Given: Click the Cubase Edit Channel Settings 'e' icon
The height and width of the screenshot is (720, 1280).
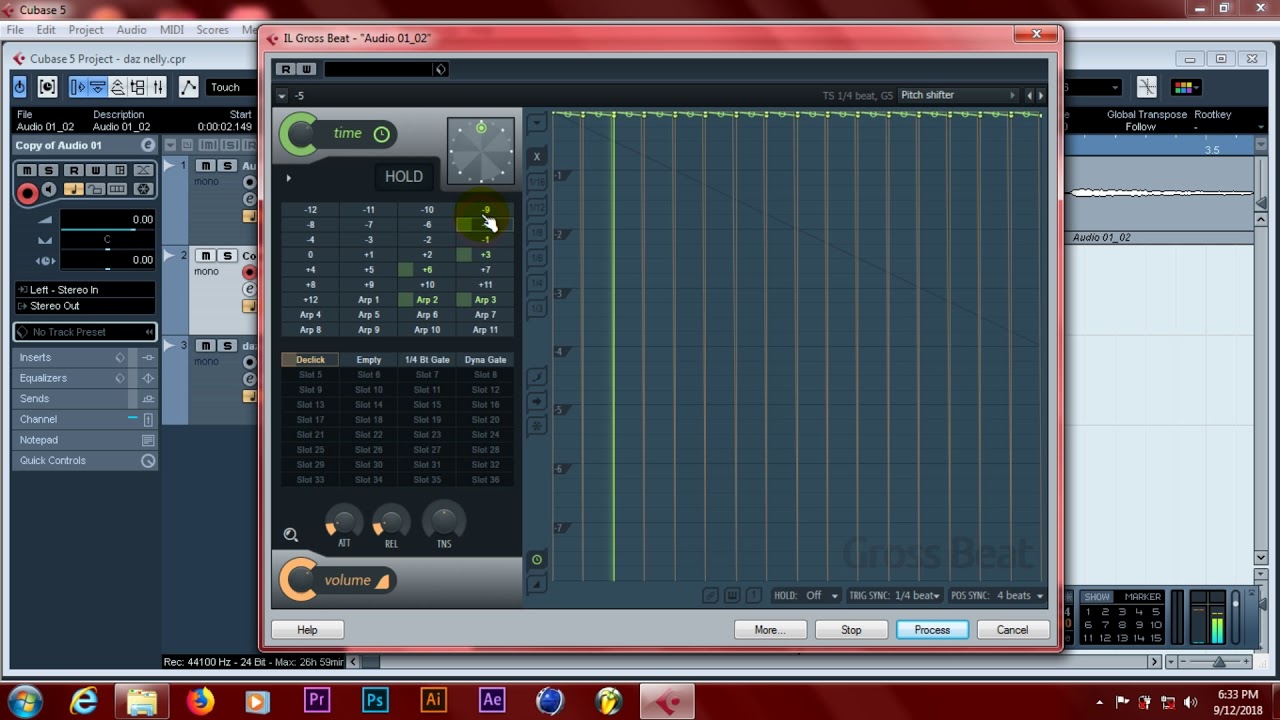Looking at the screenshot, I should 148,146.
